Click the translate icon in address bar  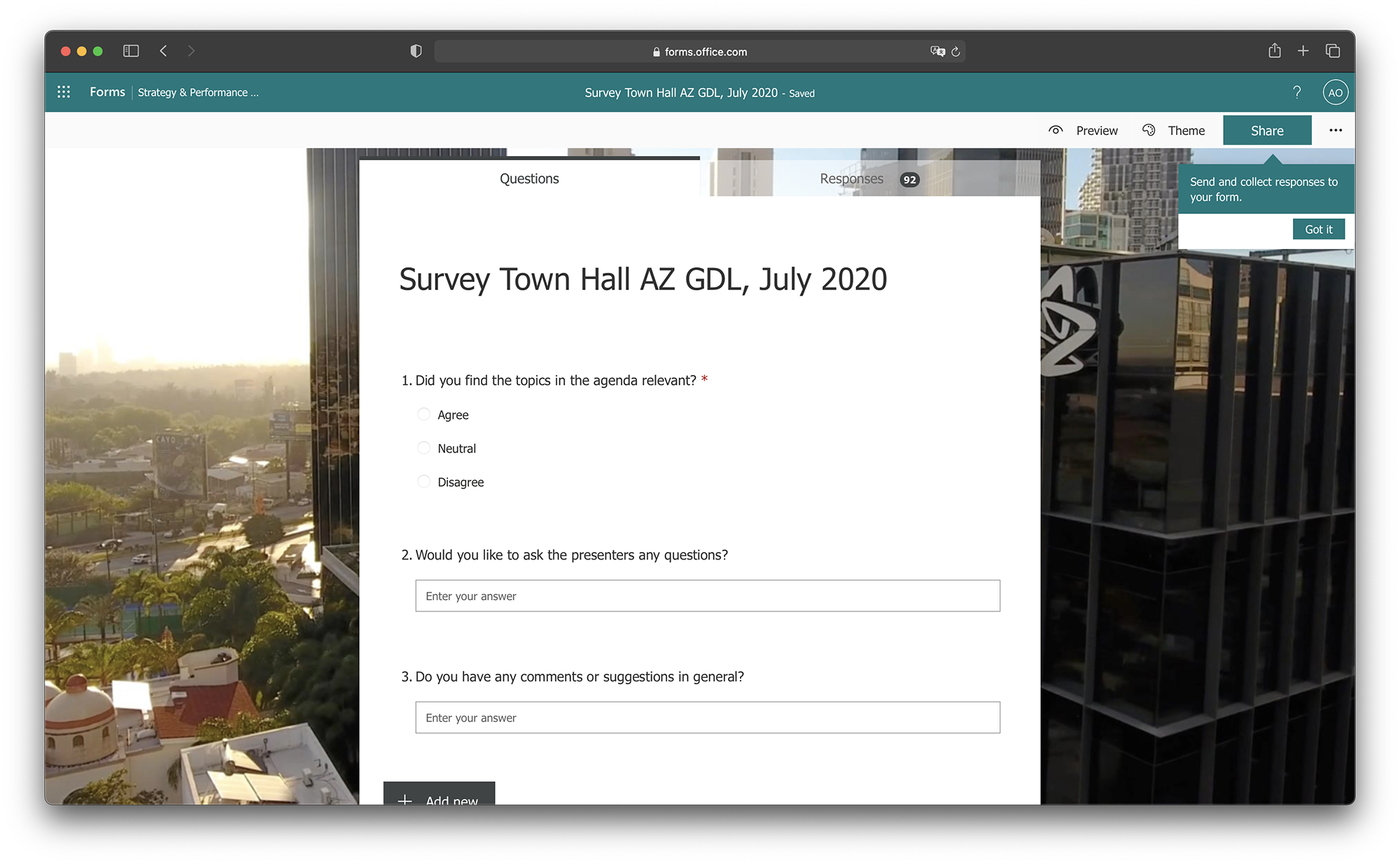(937, 52)
